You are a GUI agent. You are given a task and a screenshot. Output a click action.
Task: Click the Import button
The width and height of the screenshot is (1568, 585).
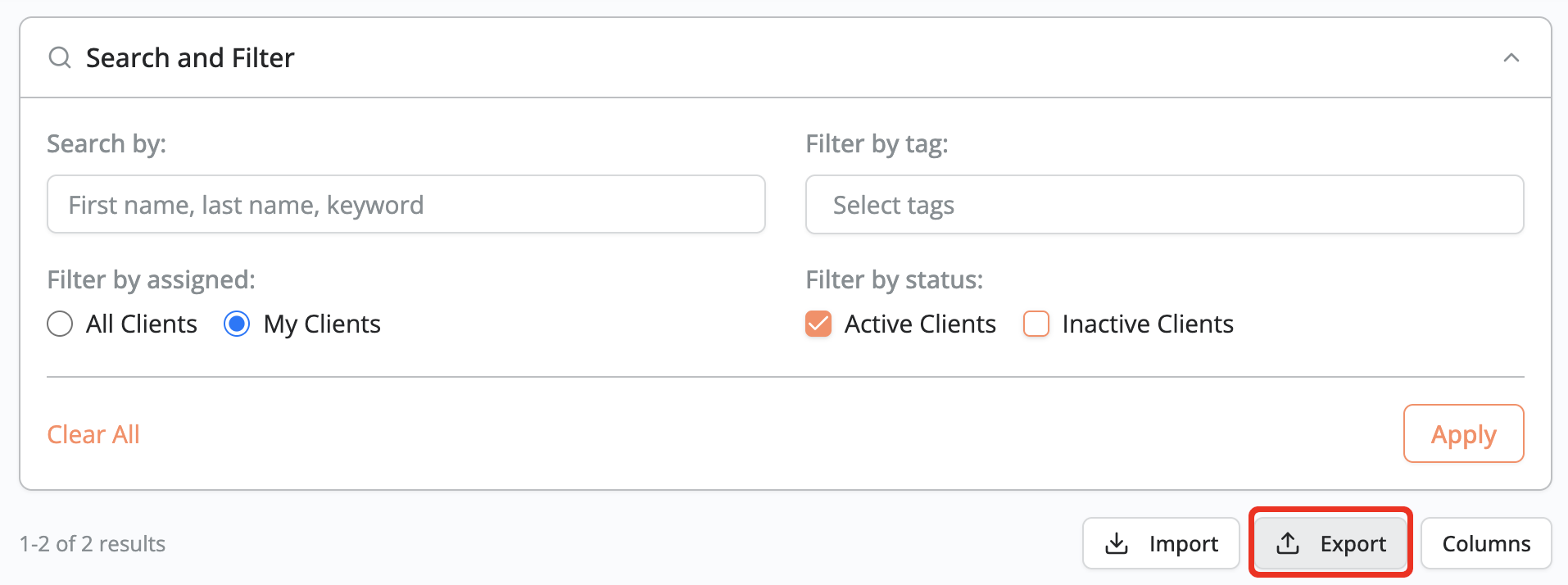1160,542
